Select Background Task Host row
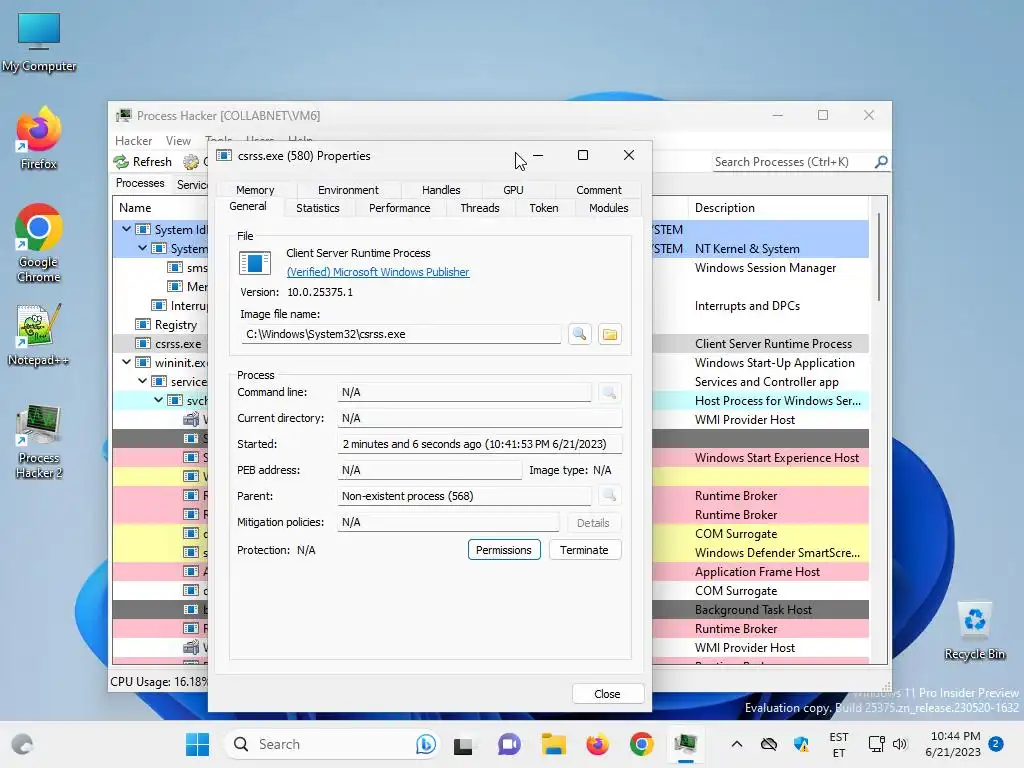 pyautogui.click(x=754, y=609)
